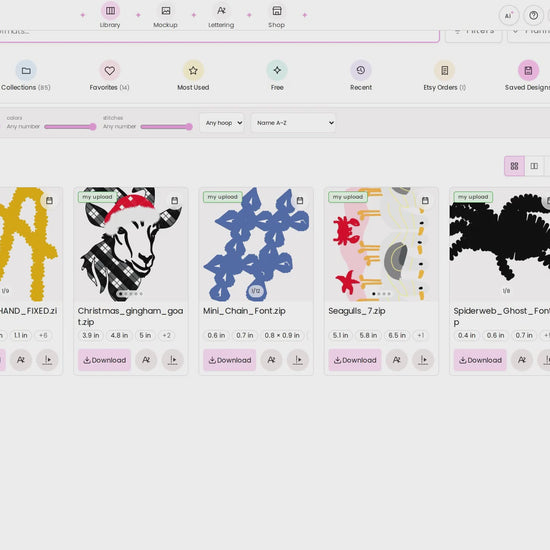Select 6.5 in size on Seagulls card
Image resolution: width=550 pixels, height=550 pixels.
coord(397,335)
